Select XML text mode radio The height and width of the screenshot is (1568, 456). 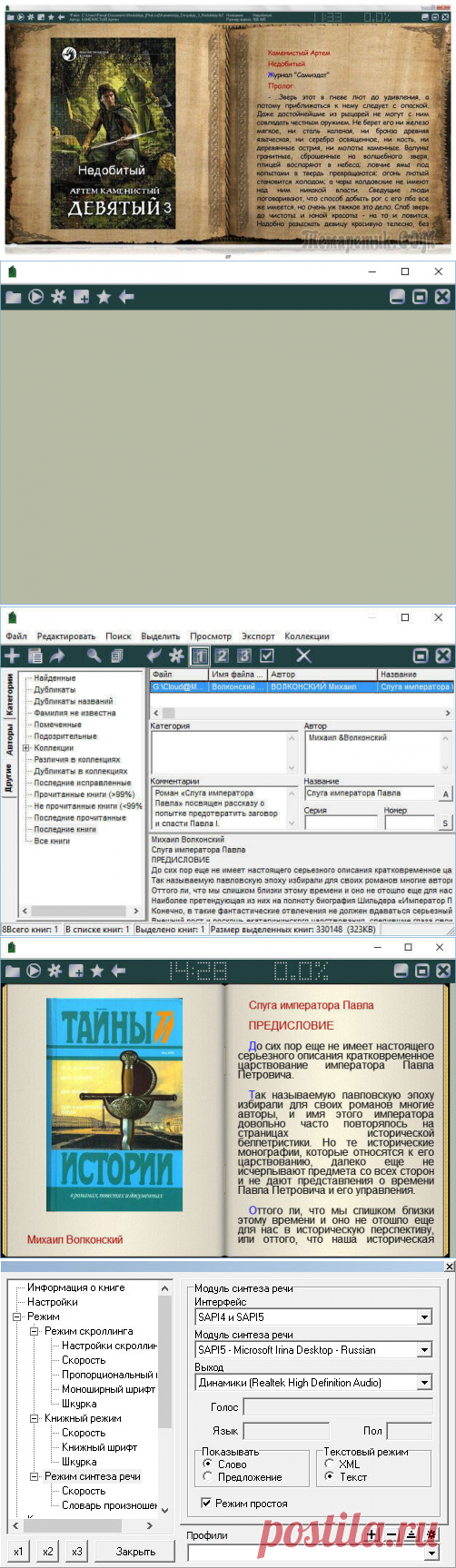329,1464
